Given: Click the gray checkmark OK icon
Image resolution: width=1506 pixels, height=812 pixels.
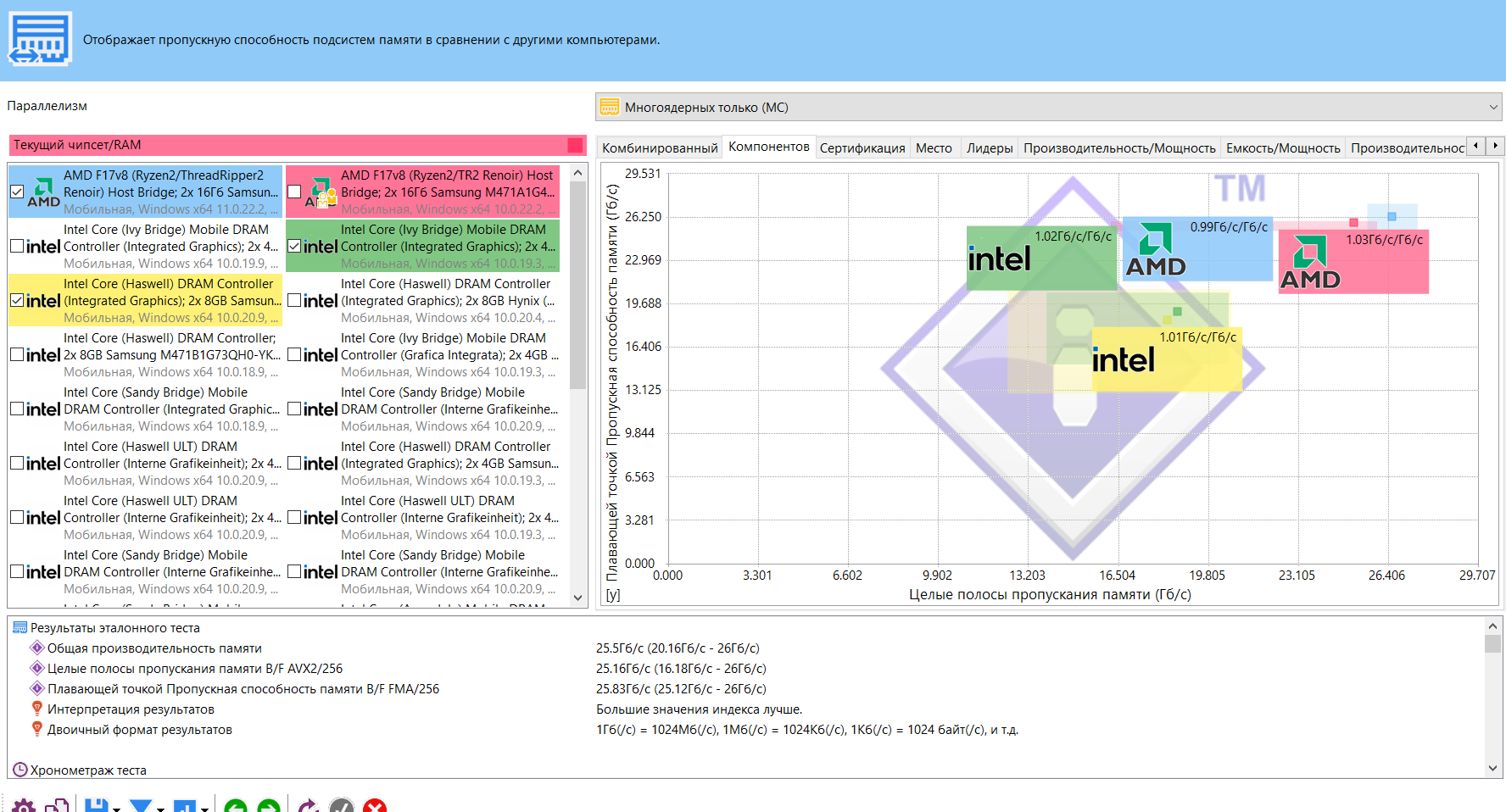Looking at the screenshot, I should click(x=342, y=807).
